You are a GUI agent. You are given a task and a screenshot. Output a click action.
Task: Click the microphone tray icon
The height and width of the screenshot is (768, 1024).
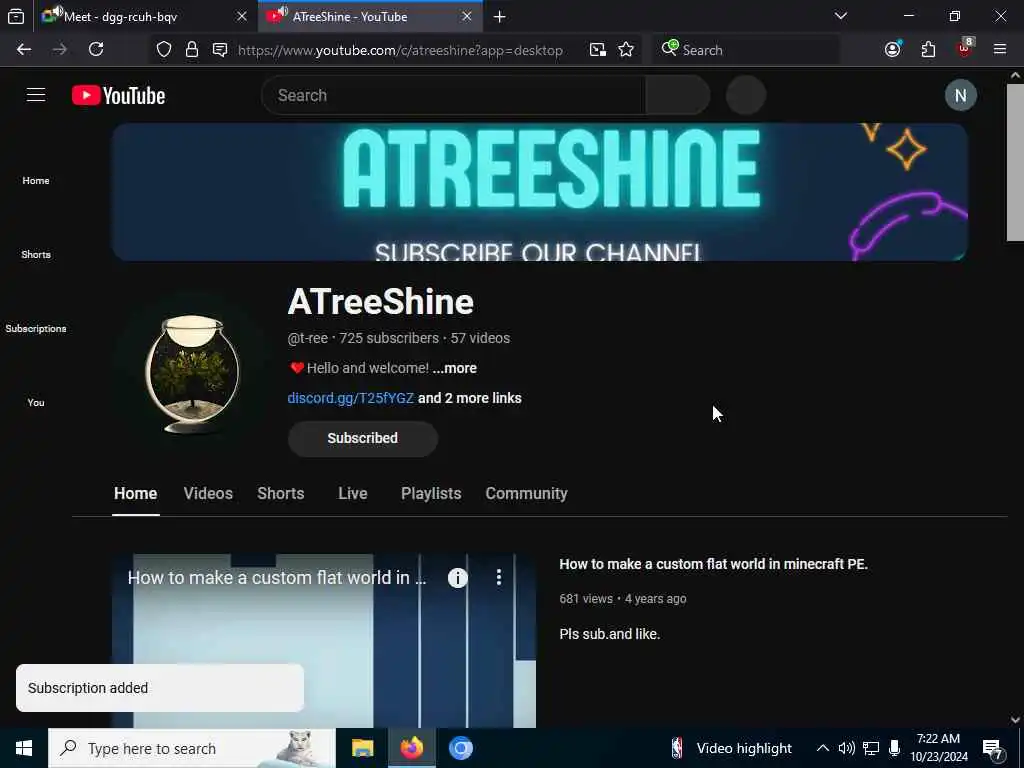pos(895,748)
